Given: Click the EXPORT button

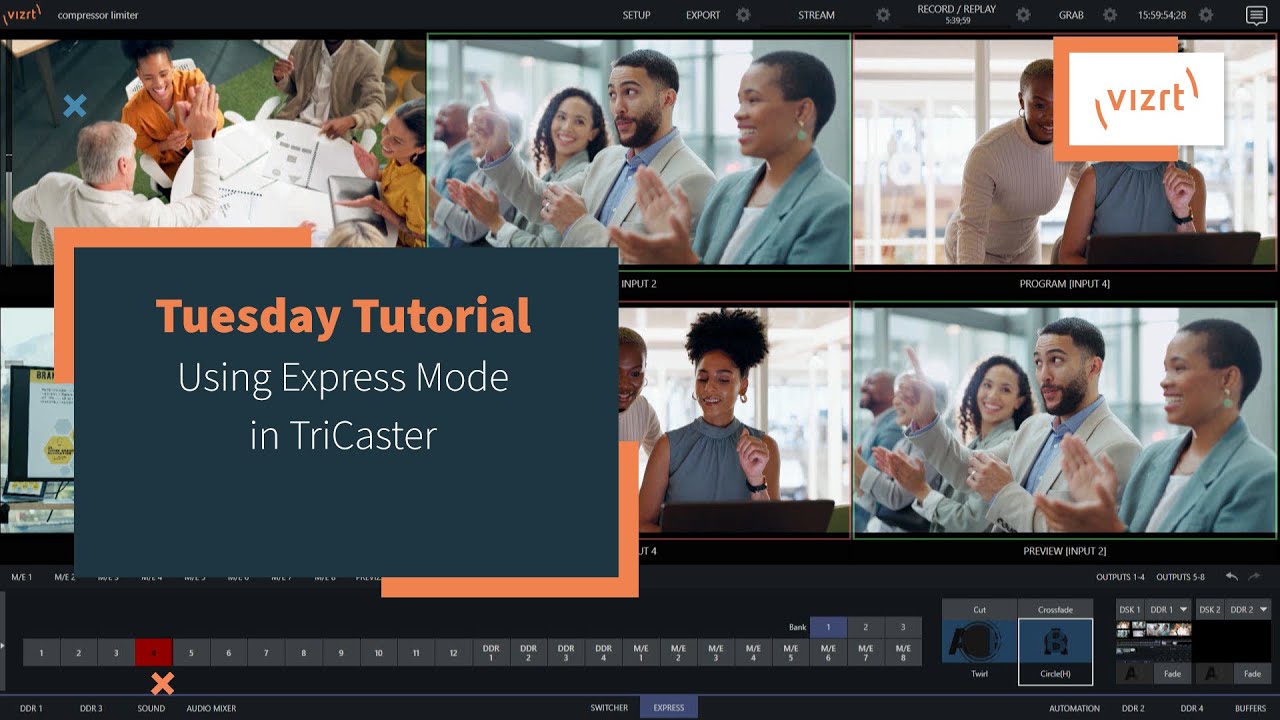Looking at the screenshot, I should tap(703, 15).
